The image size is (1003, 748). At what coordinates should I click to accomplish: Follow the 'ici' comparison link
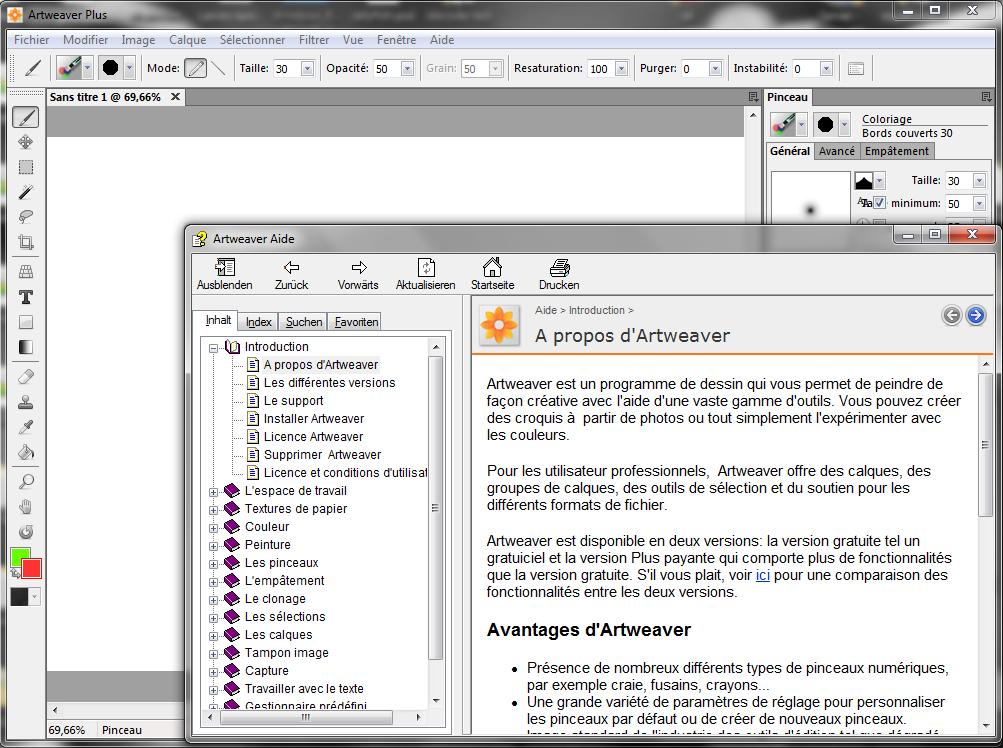[x=763, y=575]
